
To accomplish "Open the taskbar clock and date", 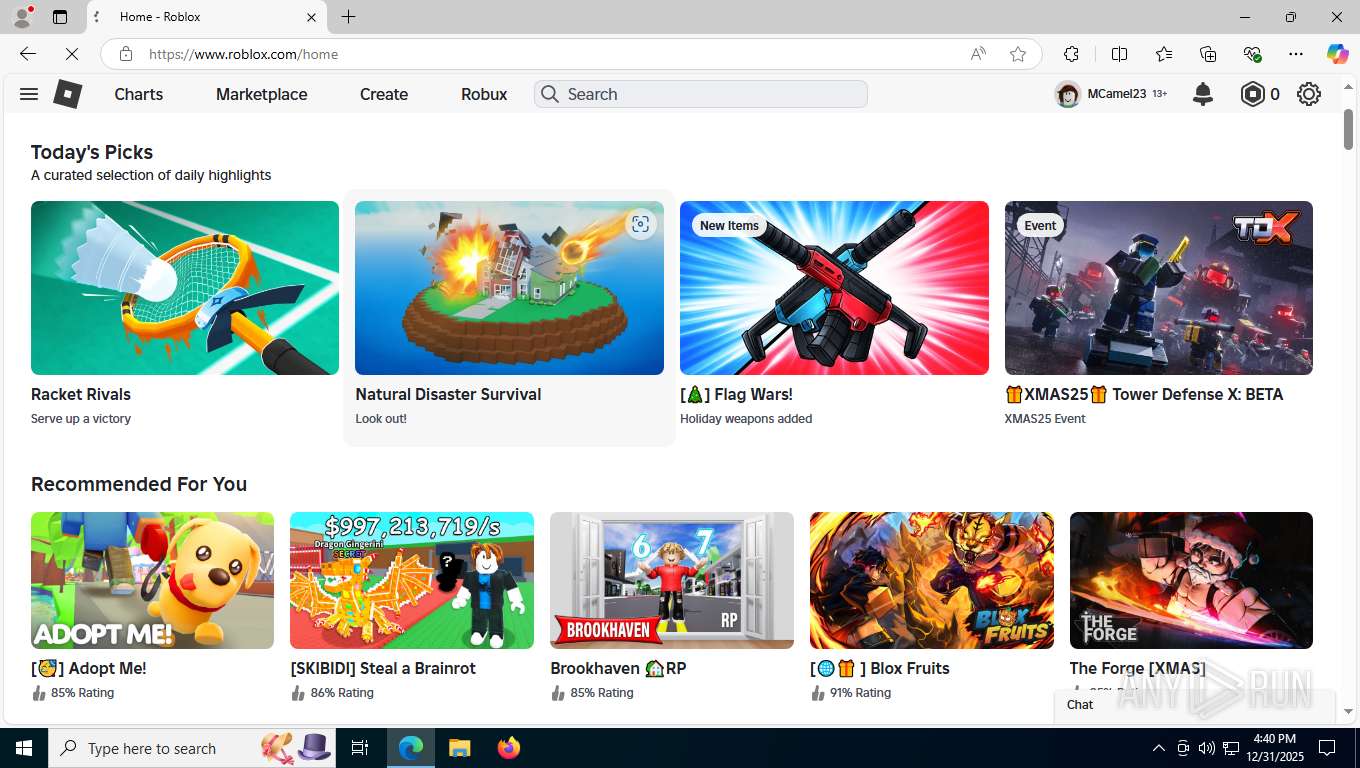I will click(x=1274, y=748).
